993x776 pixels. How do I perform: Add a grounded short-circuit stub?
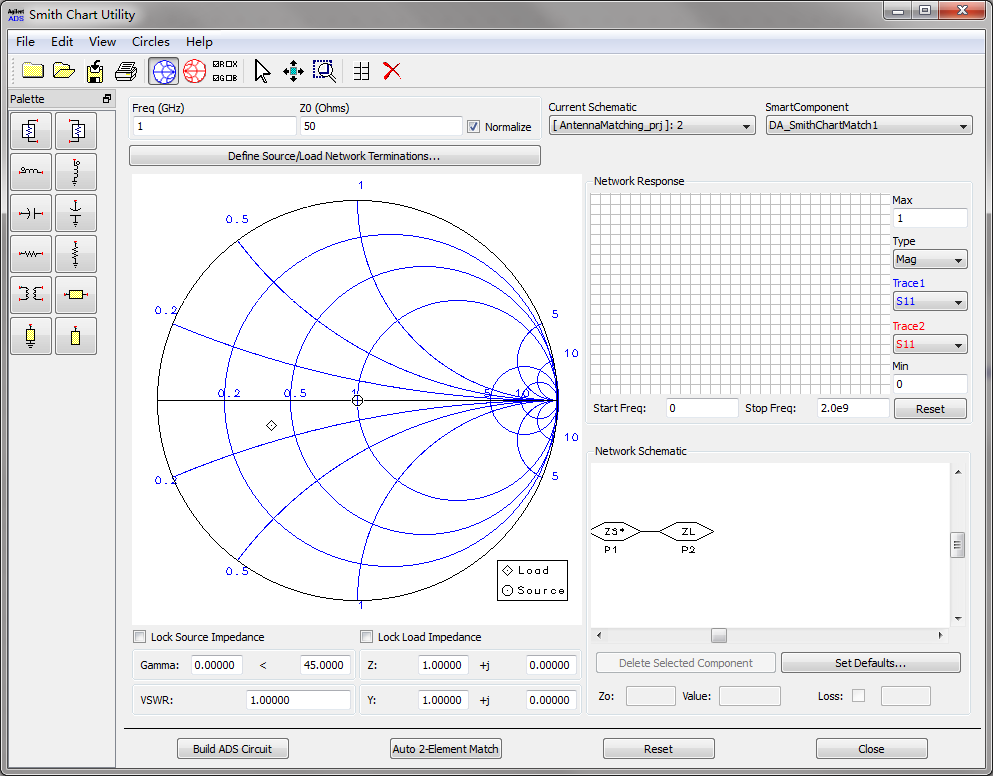(x=30, y=336)
